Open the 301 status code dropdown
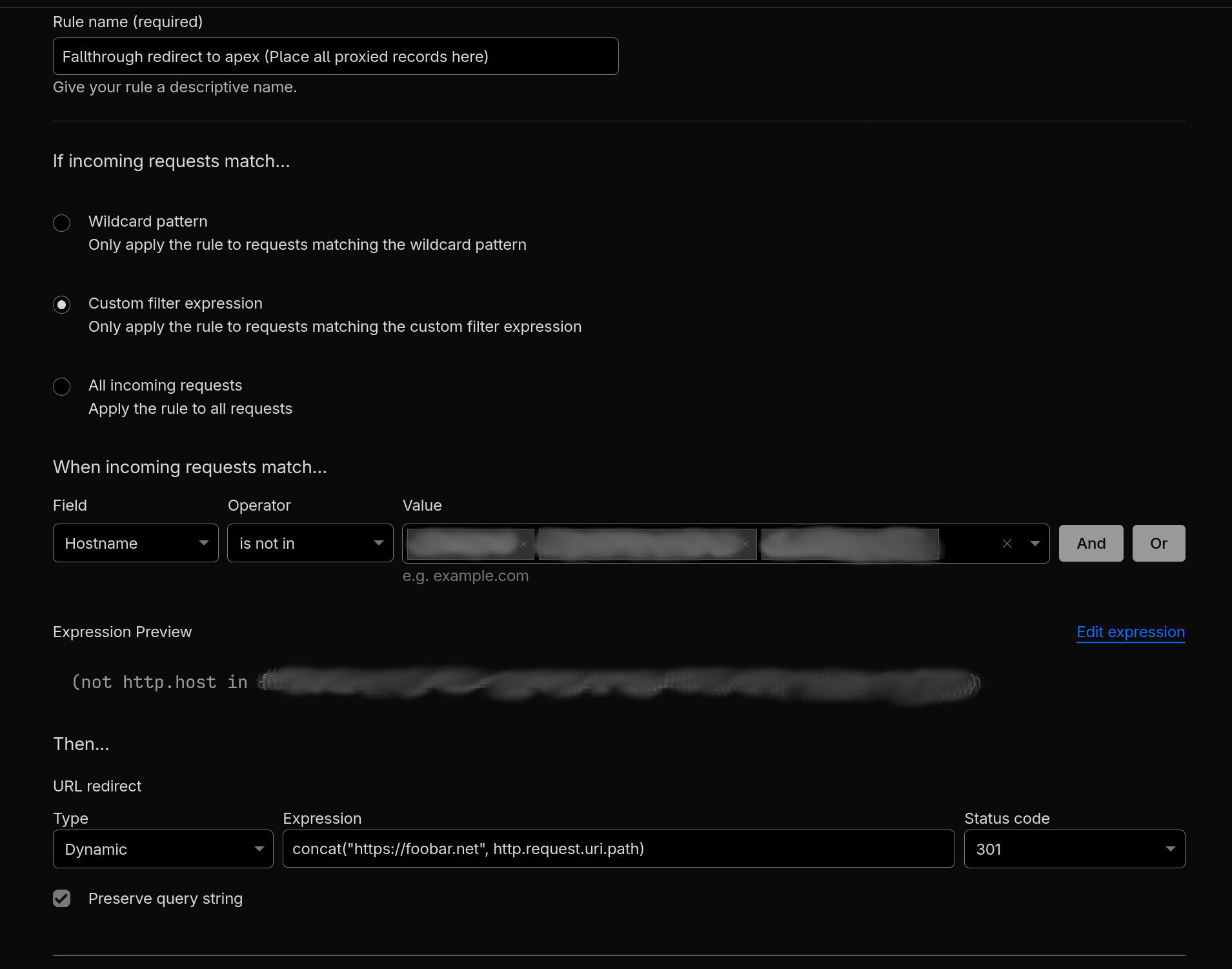The height and width of the screenshot is (969, 1232). point(1075,849)
